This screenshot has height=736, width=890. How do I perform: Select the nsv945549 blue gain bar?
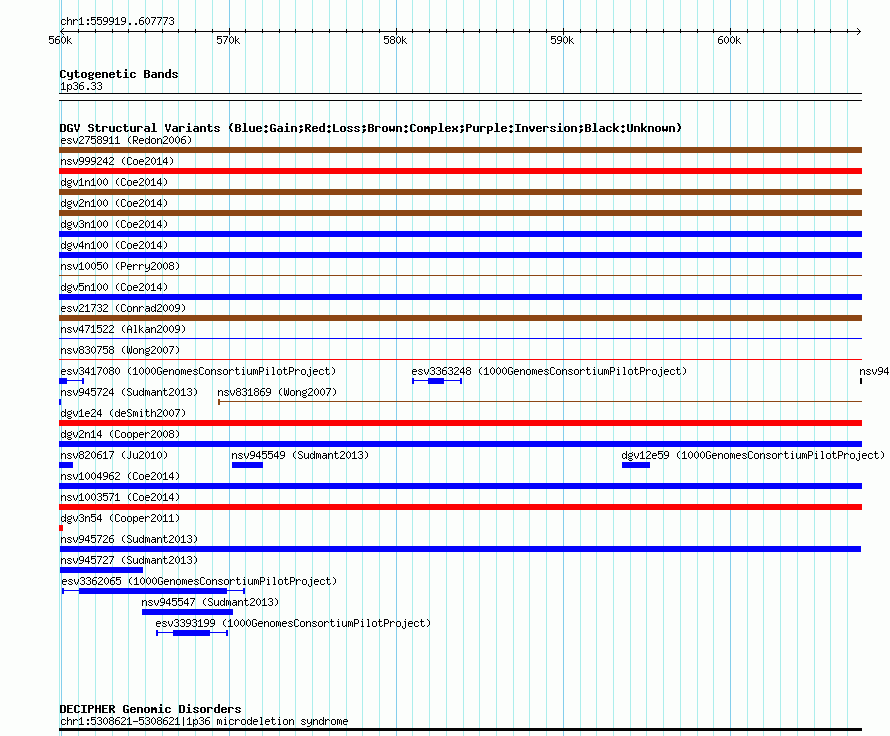click(x=247, y=465)
